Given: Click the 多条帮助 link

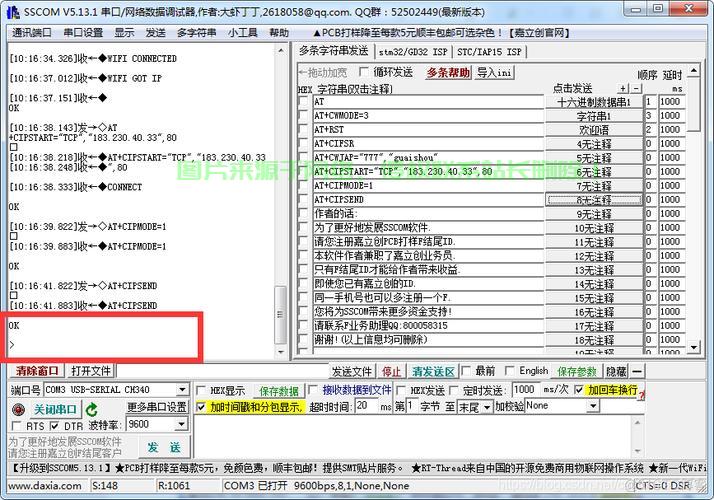Looking at the screenshot, I should (448, 72).
